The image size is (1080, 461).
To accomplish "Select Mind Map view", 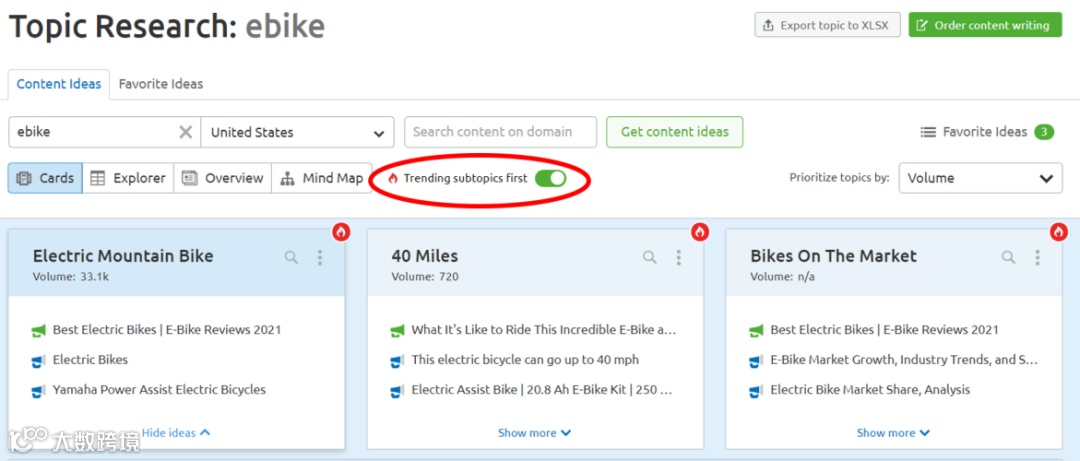I will coord(322,178).
